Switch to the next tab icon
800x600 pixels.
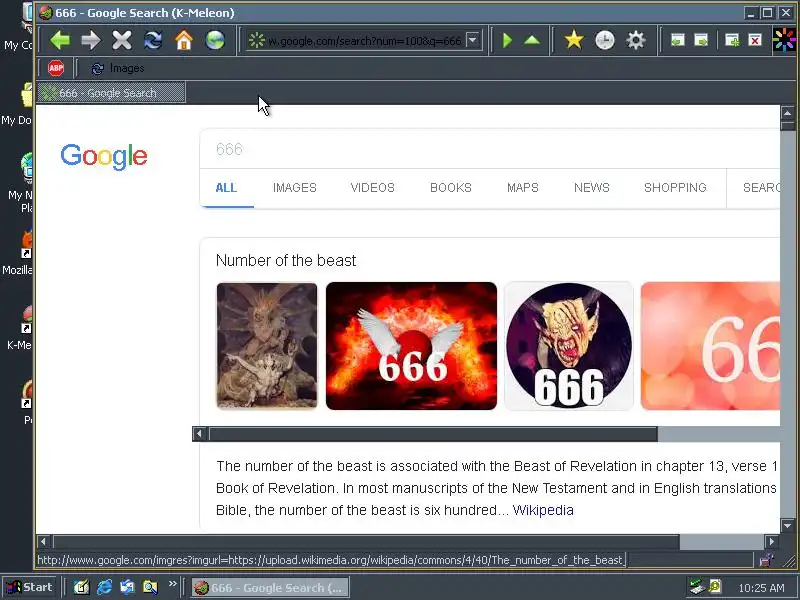point(702,40)
